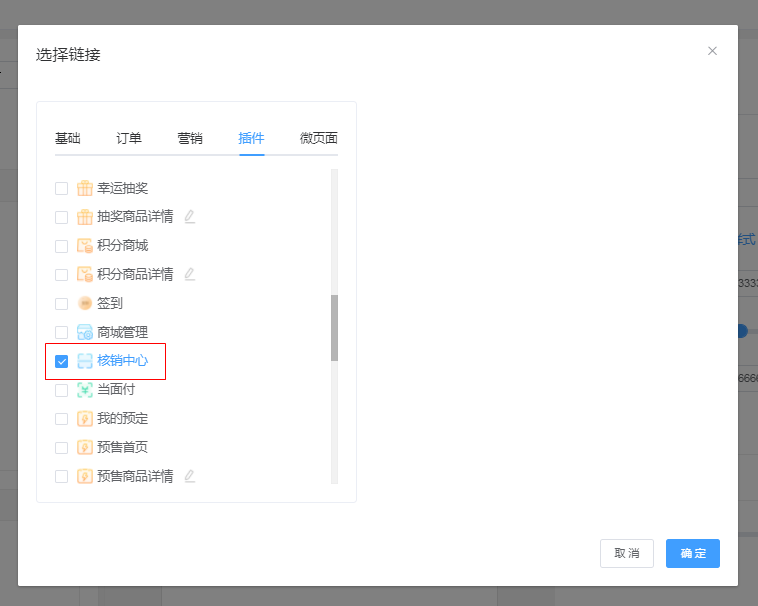Tick the 幸运抽奖 checkbox
The height and width of the screenshot is (606, 758).
61,188
